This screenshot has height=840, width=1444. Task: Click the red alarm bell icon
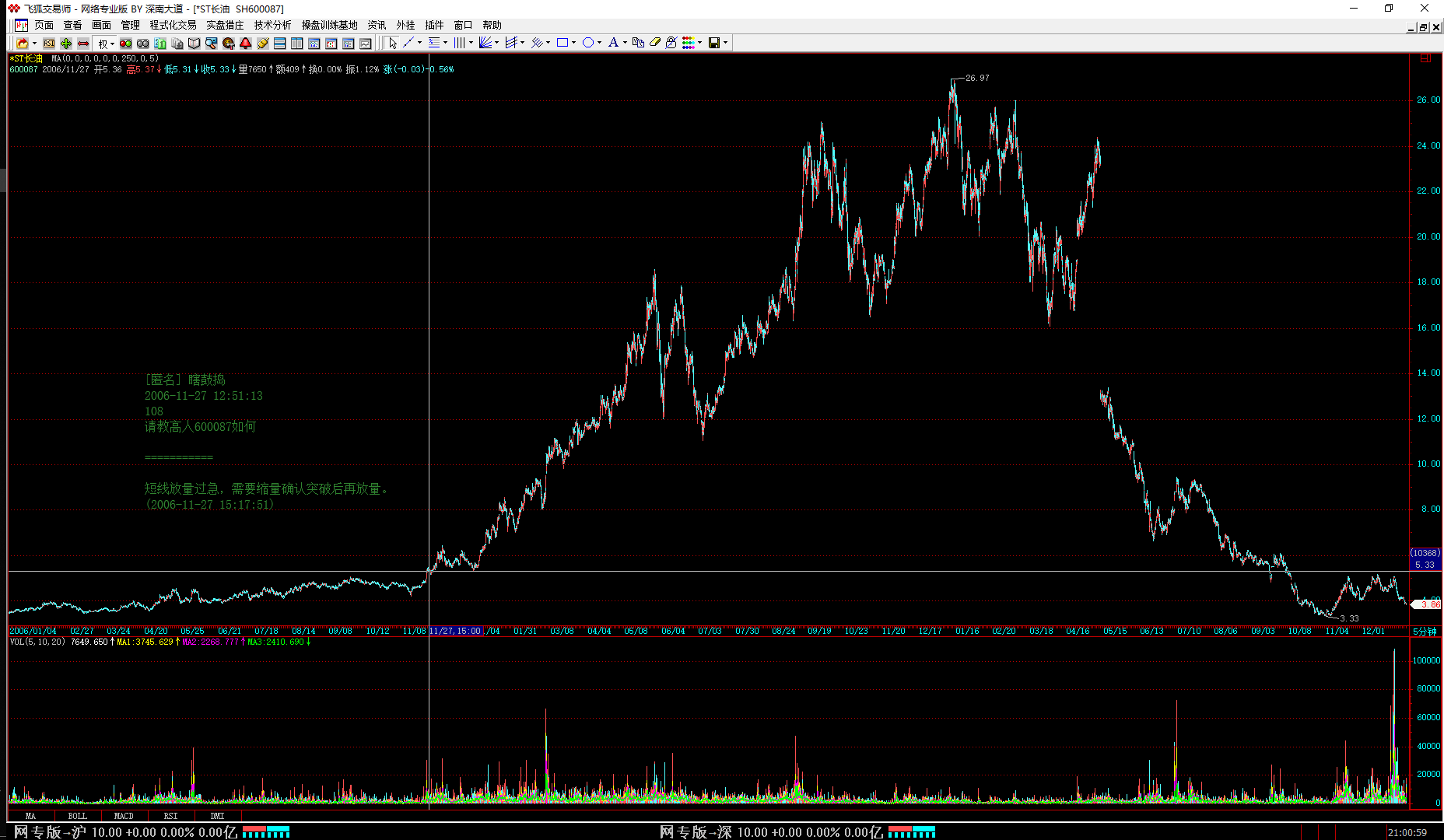click(246, 44)
